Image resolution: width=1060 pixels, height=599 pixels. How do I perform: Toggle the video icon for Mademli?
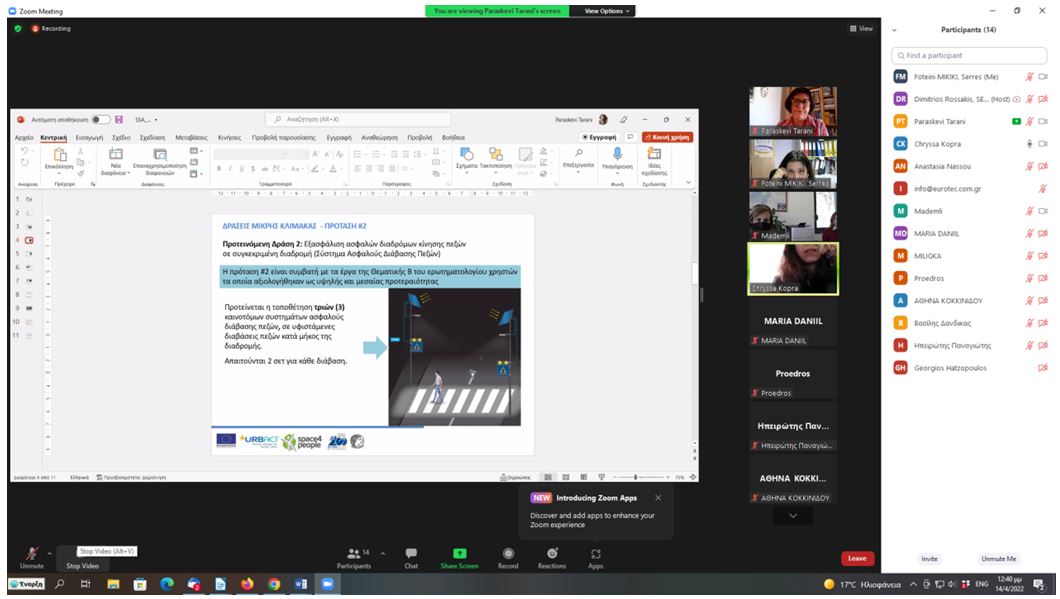(1043, 211)
